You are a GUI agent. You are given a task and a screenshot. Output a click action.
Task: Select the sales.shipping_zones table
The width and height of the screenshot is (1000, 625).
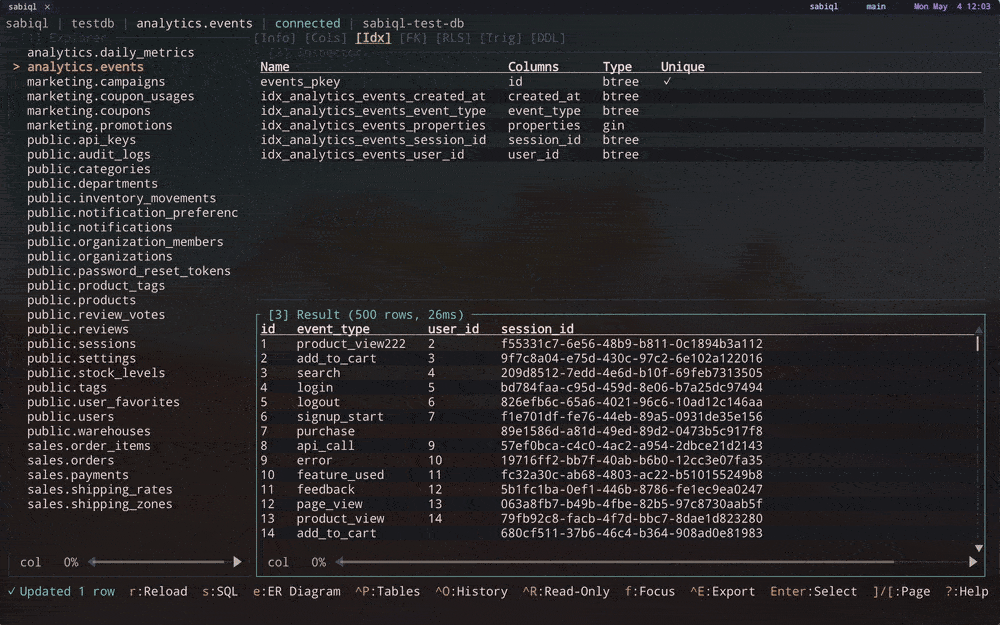point(99,504)
